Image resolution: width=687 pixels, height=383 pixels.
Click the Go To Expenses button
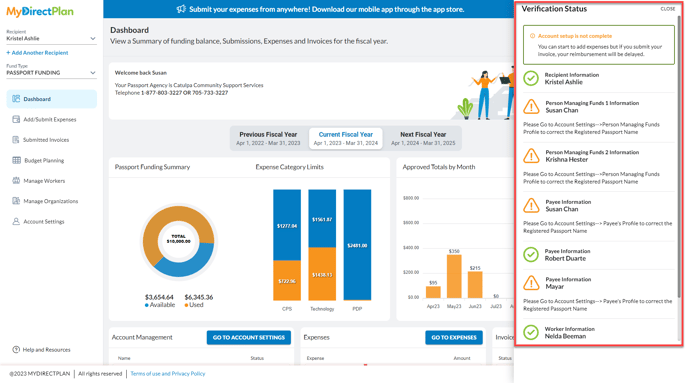pos(454,337)
